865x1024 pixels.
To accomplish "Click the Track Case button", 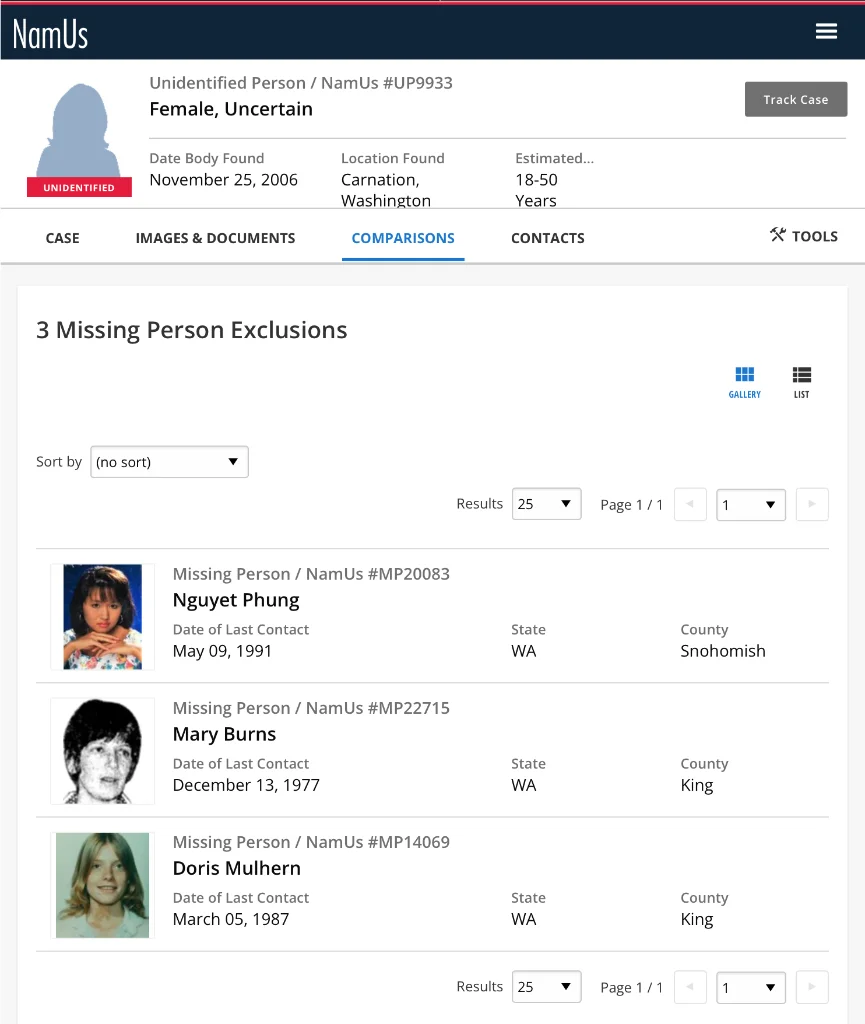I will (795, 99).
